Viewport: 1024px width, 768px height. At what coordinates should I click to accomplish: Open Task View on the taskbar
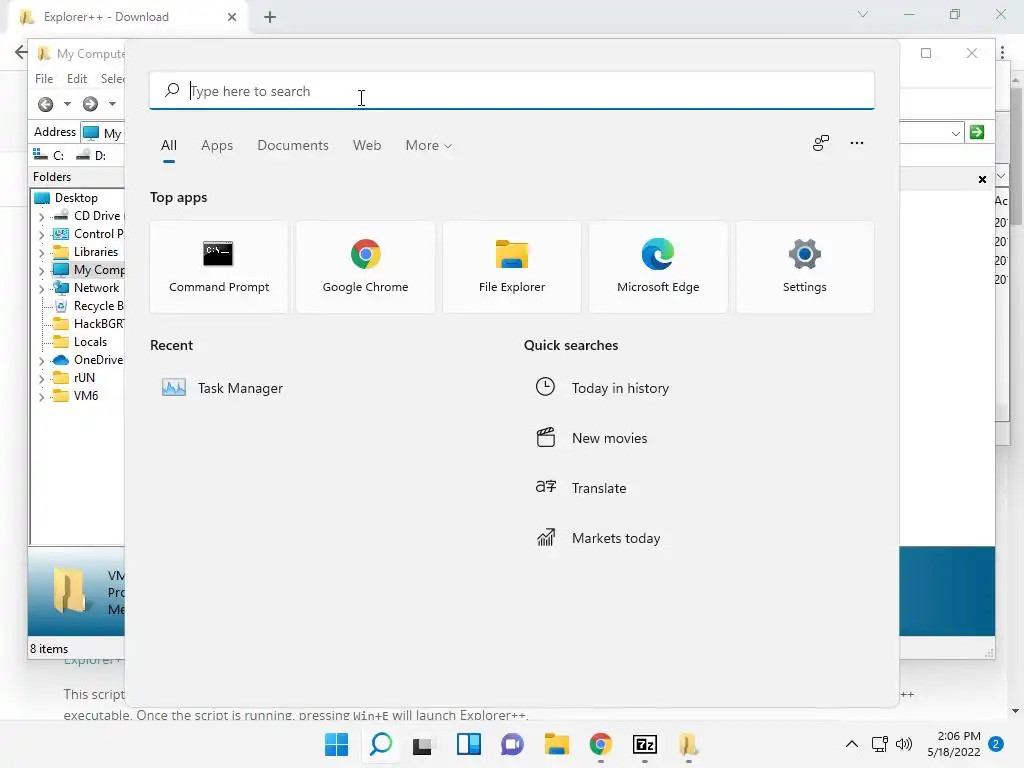click(423, 744)
